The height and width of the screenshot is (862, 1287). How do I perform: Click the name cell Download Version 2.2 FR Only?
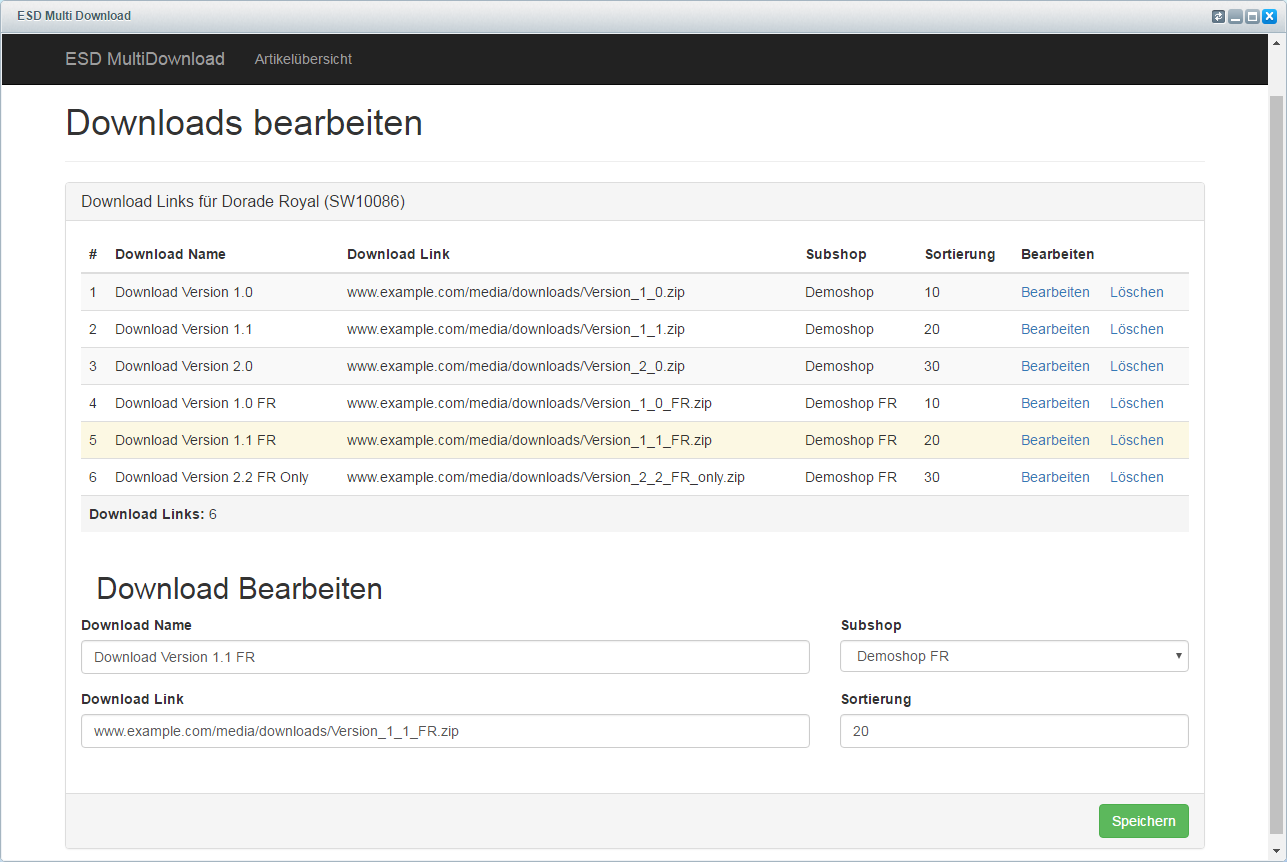[x=212, y=477]
